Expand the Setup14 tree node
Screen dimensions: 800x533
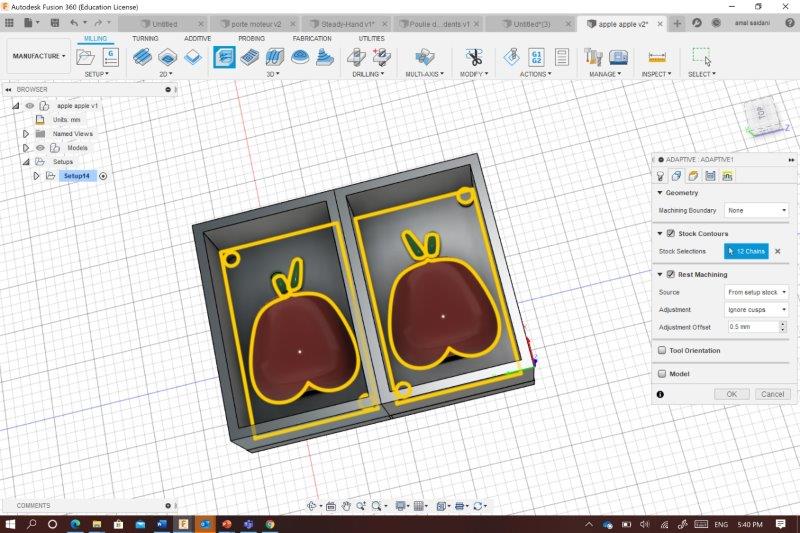tap(36, 176)
